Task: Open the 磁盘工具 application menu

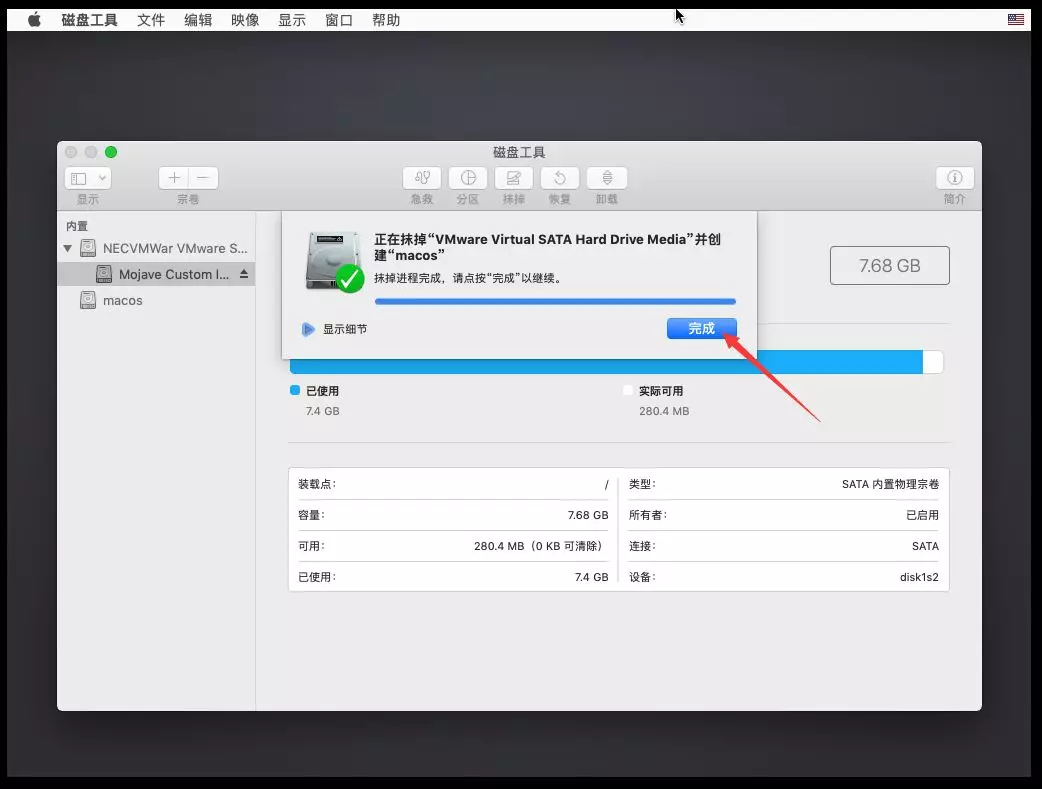Action: 89,20
